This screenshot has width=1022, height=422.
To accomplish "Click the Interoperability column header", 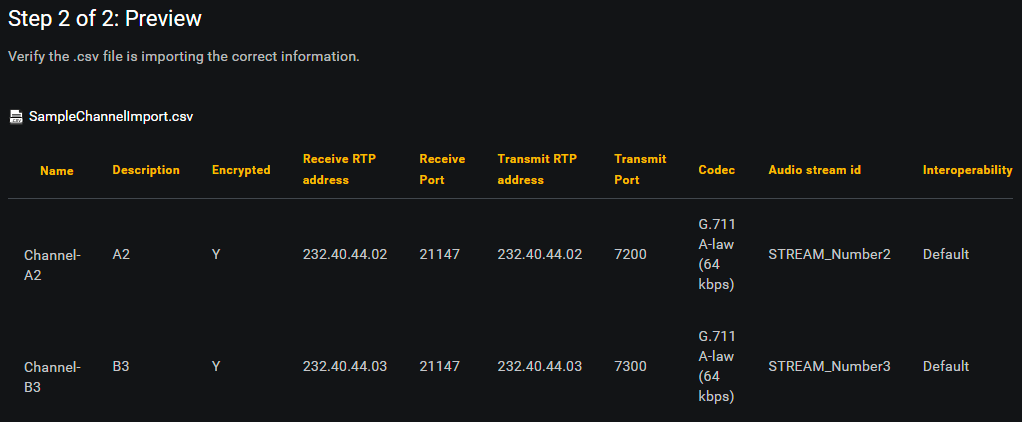I will 967,170.
